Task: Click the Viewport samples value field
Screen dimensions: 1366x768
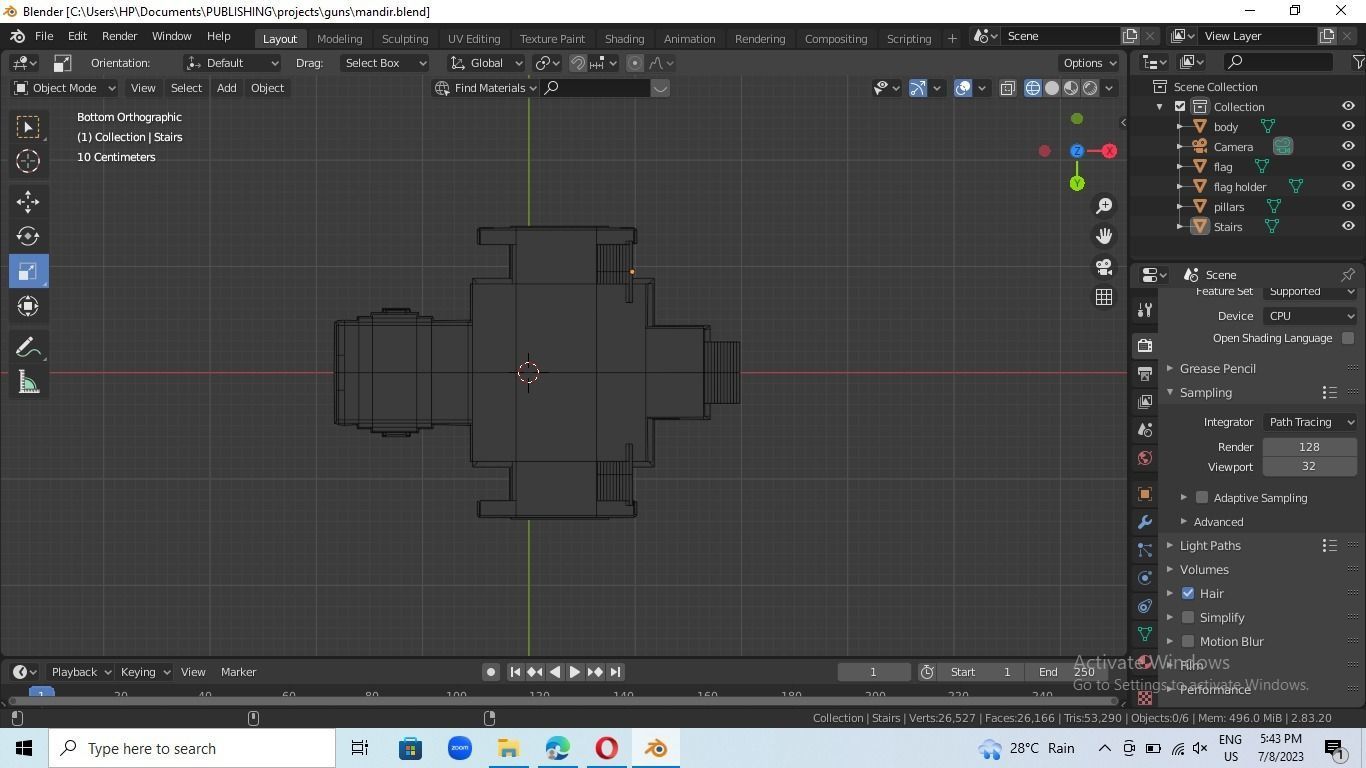Action: 1310,466
